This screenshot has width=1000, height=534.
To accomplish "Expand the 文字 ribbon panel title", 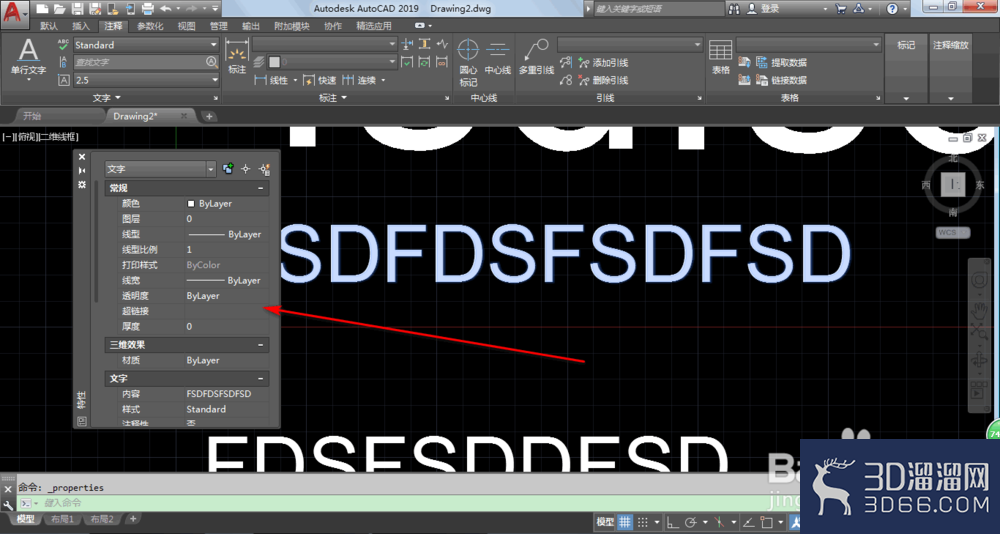I will coord(107,98).
